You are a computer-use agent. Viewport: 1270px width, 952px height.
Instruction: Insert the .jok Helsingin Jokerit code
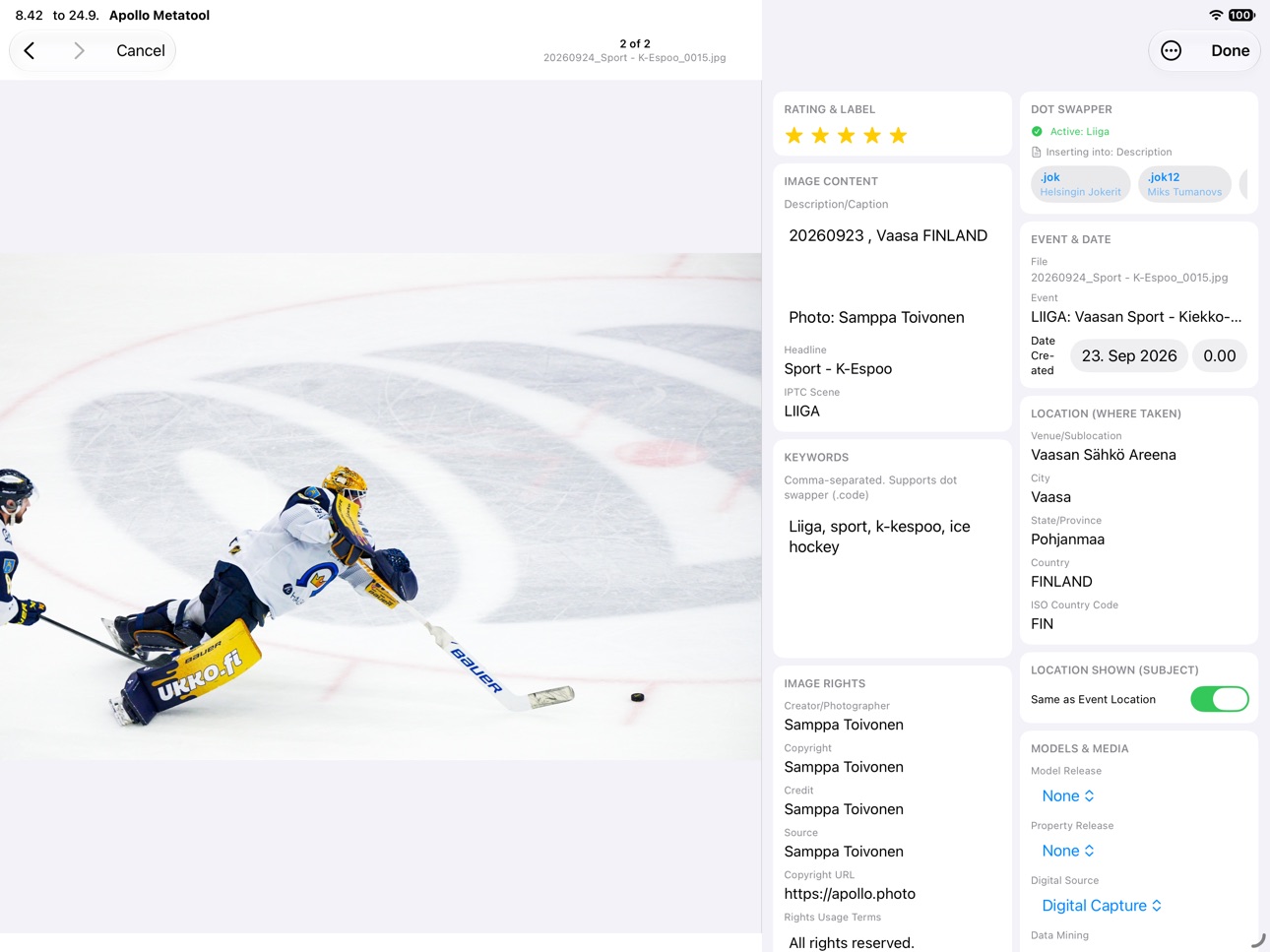1081,184
